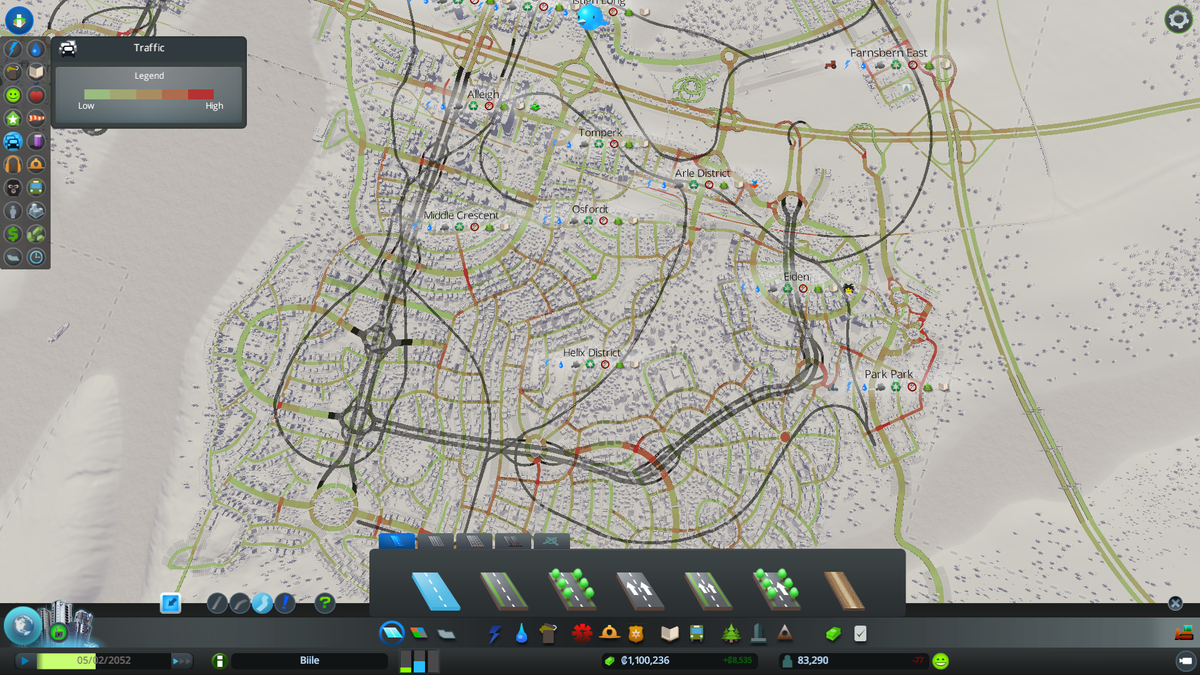Select the gravel road thumbnail
This screenshot has width=1200, height=675.
coord(845,590)
